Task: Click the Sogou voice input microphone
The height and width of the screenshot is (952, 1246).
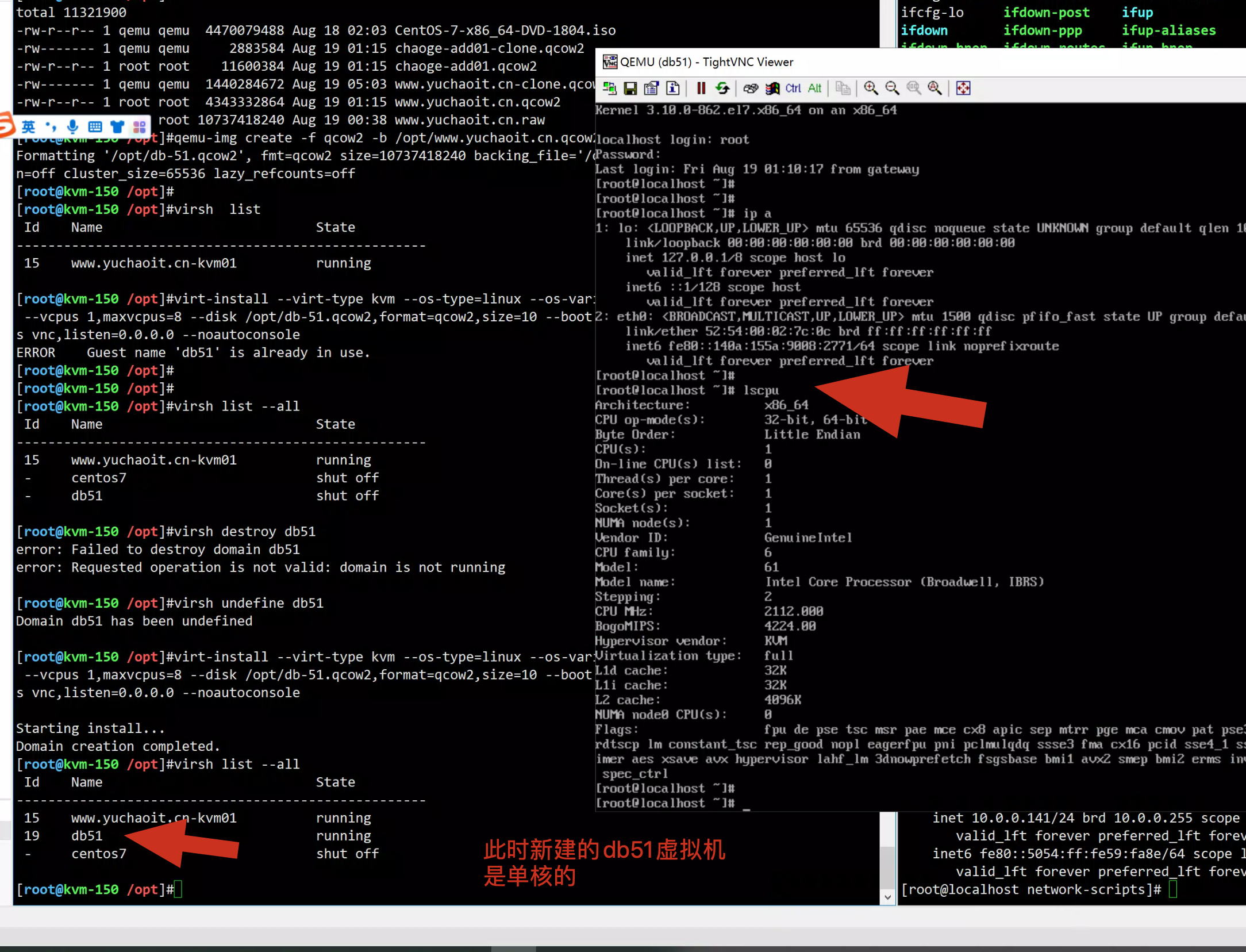Action: click(x=73, y=126)
